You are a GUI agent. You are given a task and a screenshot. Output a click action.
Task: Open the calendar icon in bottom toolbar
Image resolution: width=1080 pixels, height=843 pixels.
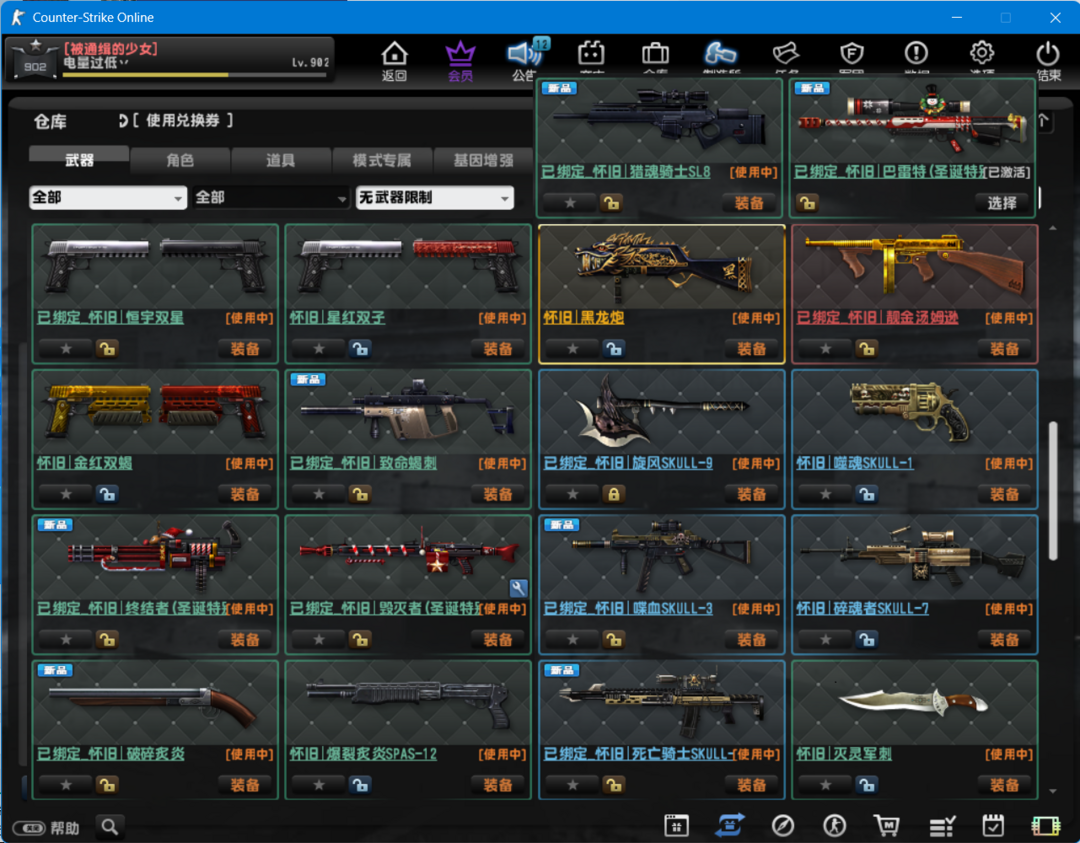pos(676,825)
